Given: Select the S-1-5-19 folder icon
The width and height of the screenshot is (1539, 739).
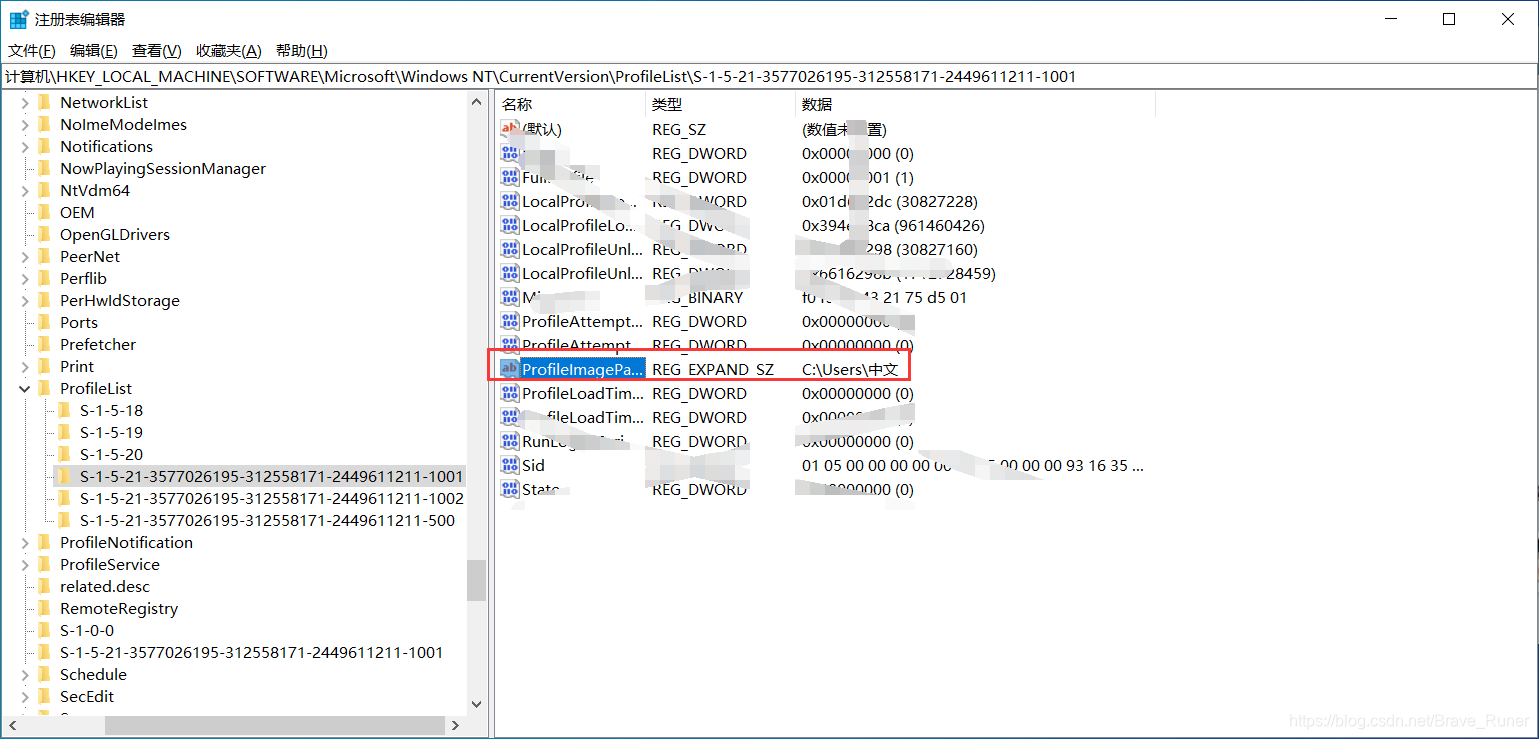Looking at the screenshot, I should 64,432.
